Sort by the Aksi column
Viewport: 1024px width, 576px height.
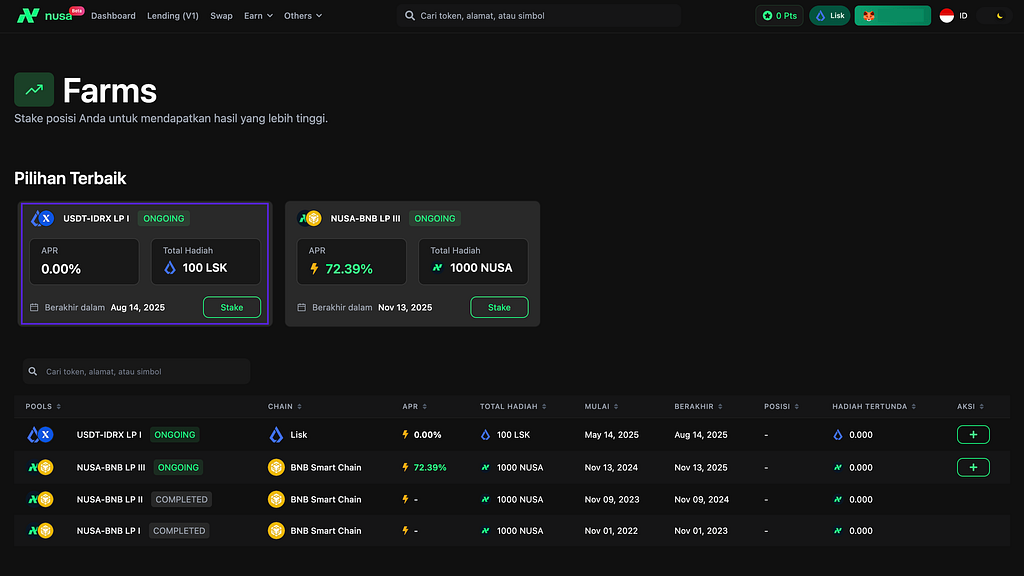tap(970, 406)
